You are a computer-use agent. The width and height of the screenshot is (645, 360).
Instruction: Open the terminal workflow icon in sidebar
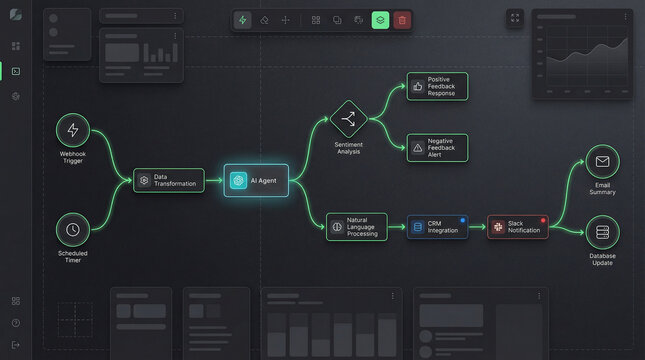[x=16, y=71]
